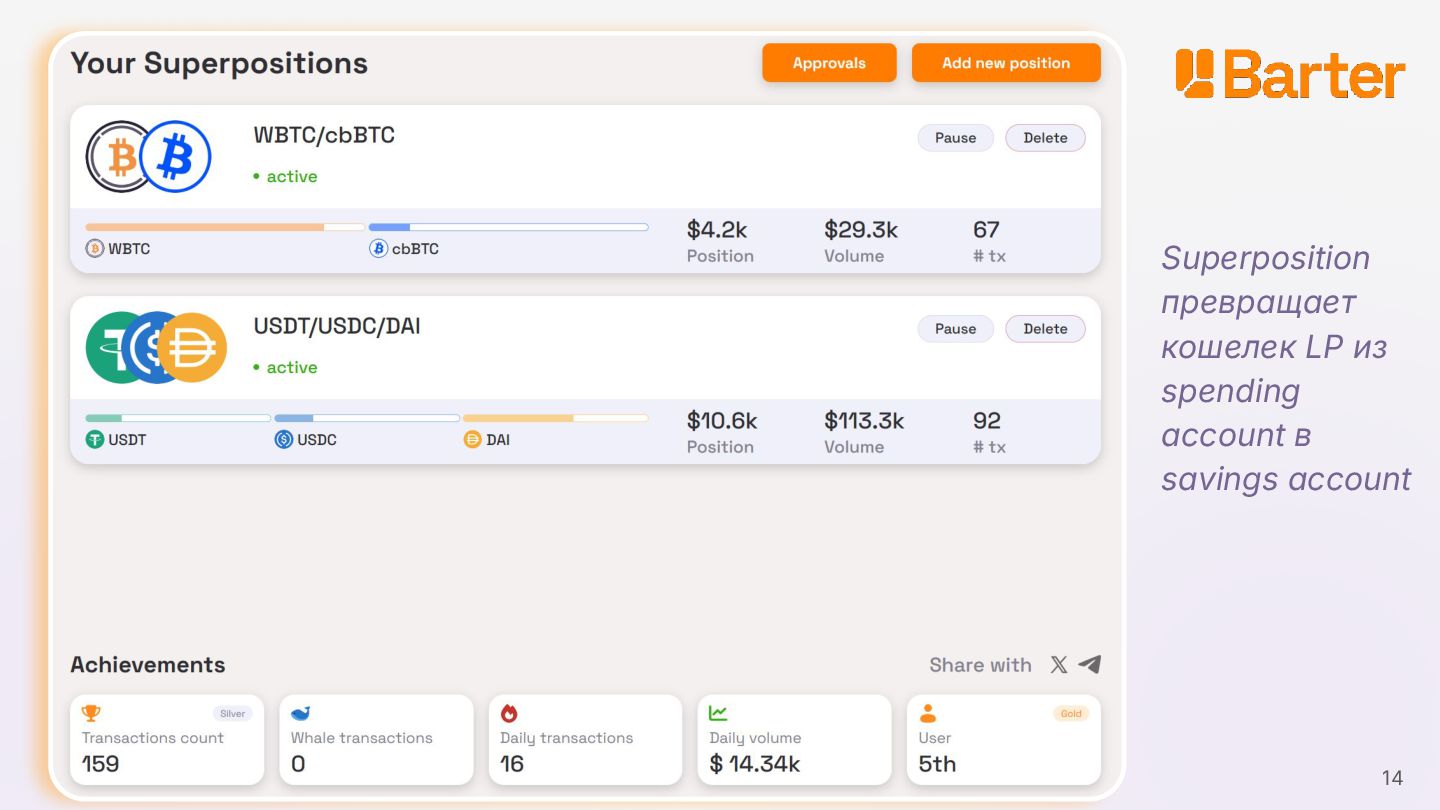1440x810 pixels.
Task: Click the DAI allocation bar
Action: point(555,418)
